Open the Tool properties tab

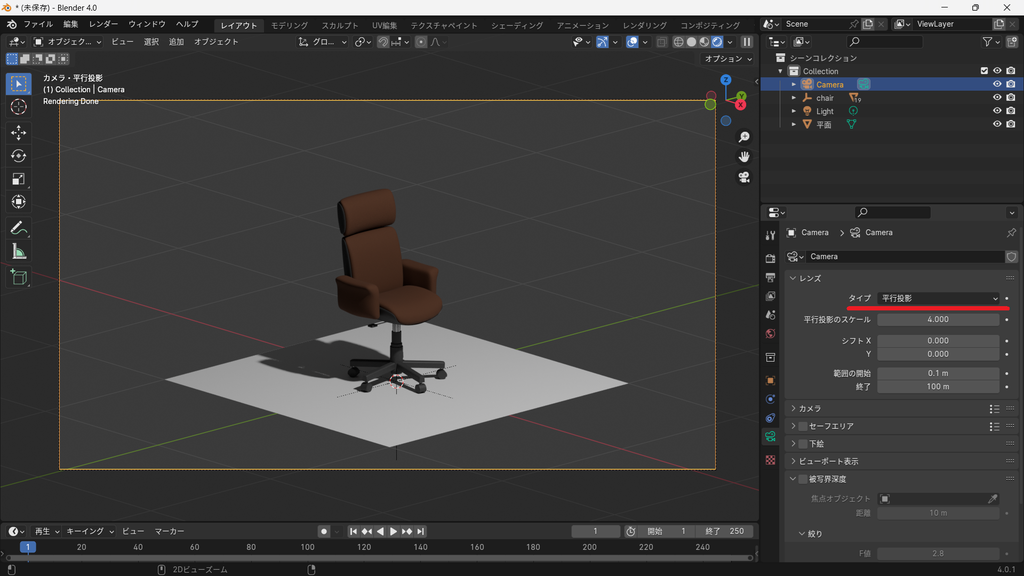coord(771,236)
